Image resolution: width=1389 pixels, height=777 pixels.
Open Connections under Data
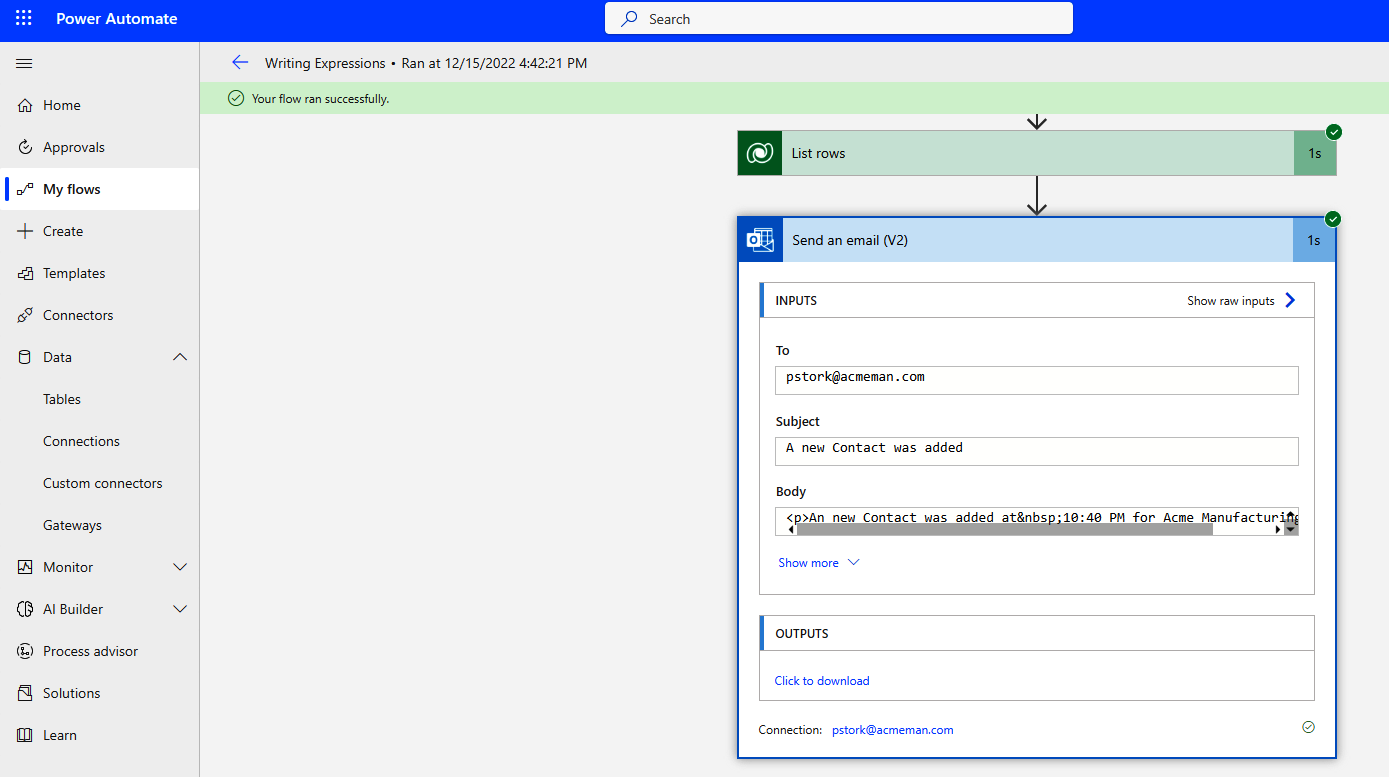click(x=81, y=441)
